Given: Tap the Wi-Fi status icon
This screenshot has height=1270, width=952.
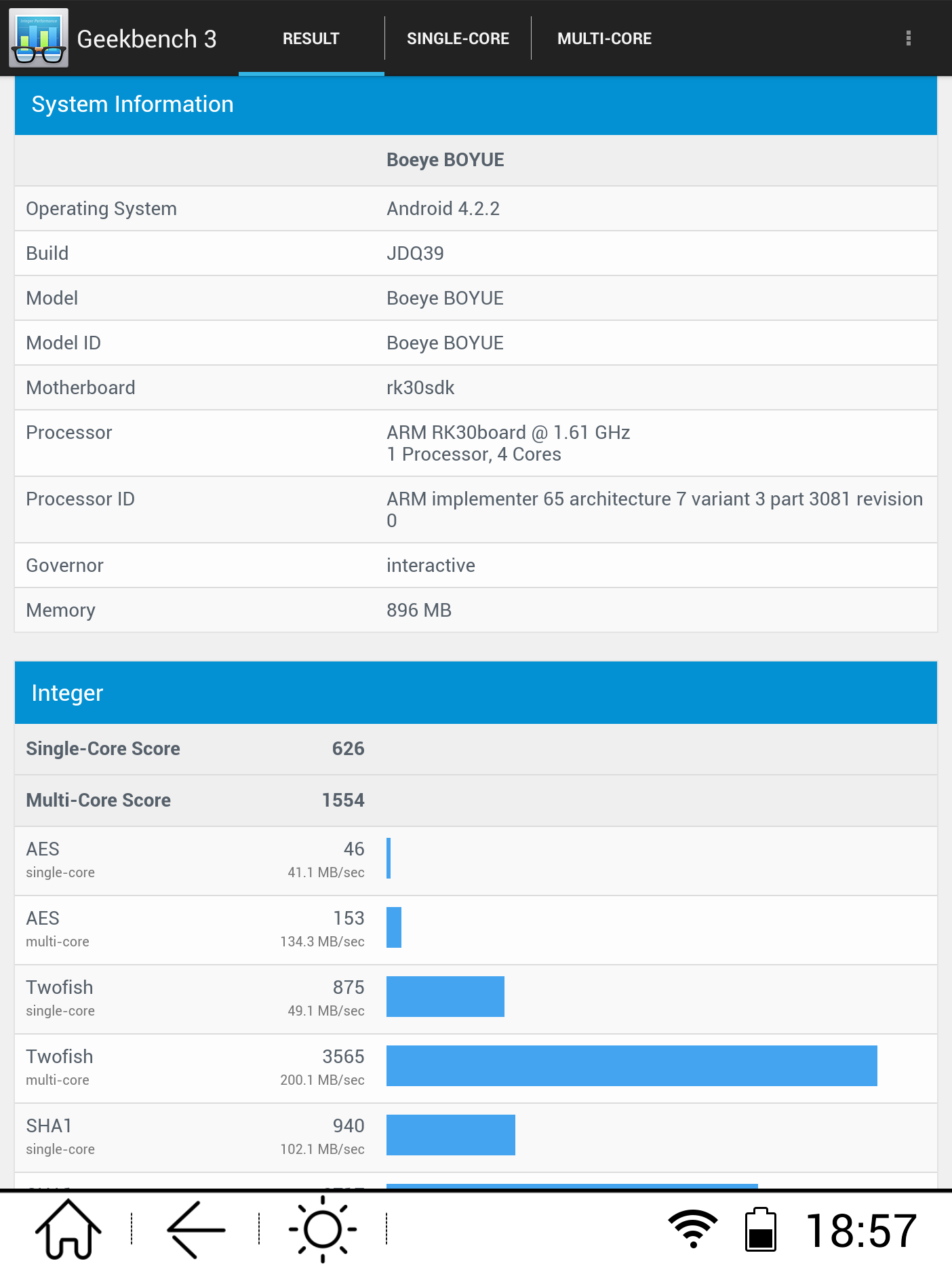Looking at the screenshot, I should 692,1229.
